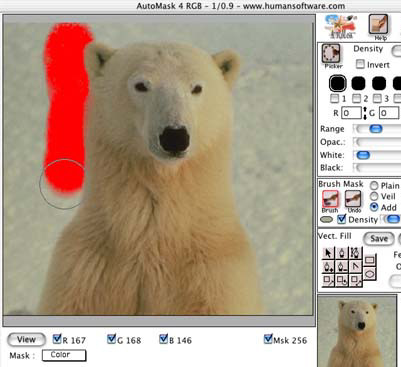This screenshot has width=401, height=367.
Task: Select the third black color swatch
Action: (x=379, y=83)
